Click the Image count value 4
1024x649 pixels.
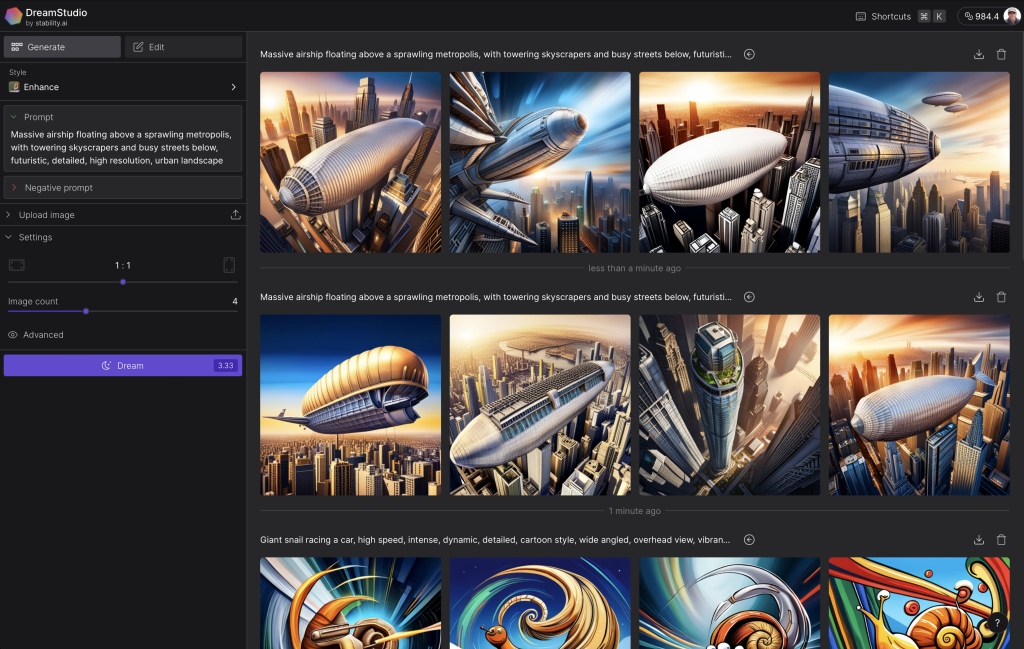click(x=235, y=302)
